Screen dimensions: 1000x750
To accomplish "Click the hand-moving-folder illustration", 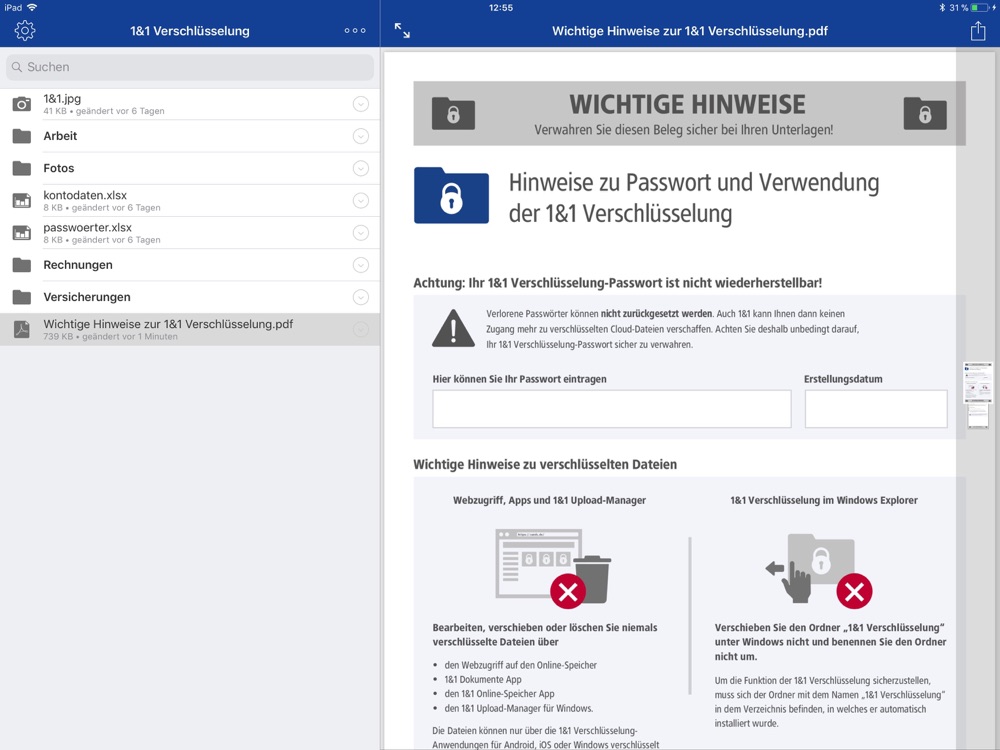I will [x=819, y=570].
